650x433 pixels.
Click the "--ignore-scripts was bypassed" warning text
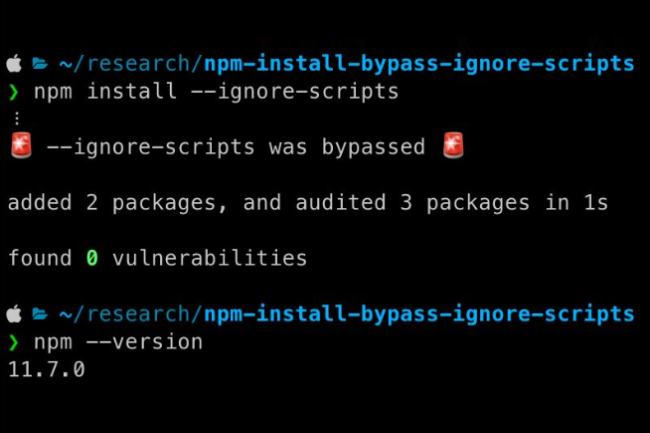coord(236,148)
